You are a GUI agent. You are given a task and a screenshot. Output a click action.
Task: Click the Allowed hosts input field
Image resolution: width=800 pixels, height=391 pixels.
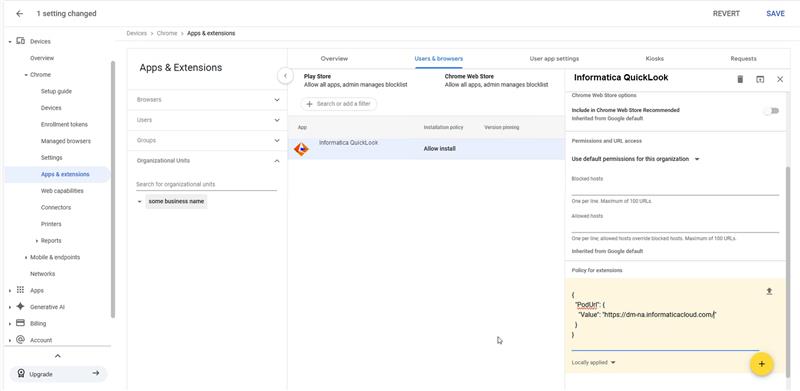click(x=675, y=227)
